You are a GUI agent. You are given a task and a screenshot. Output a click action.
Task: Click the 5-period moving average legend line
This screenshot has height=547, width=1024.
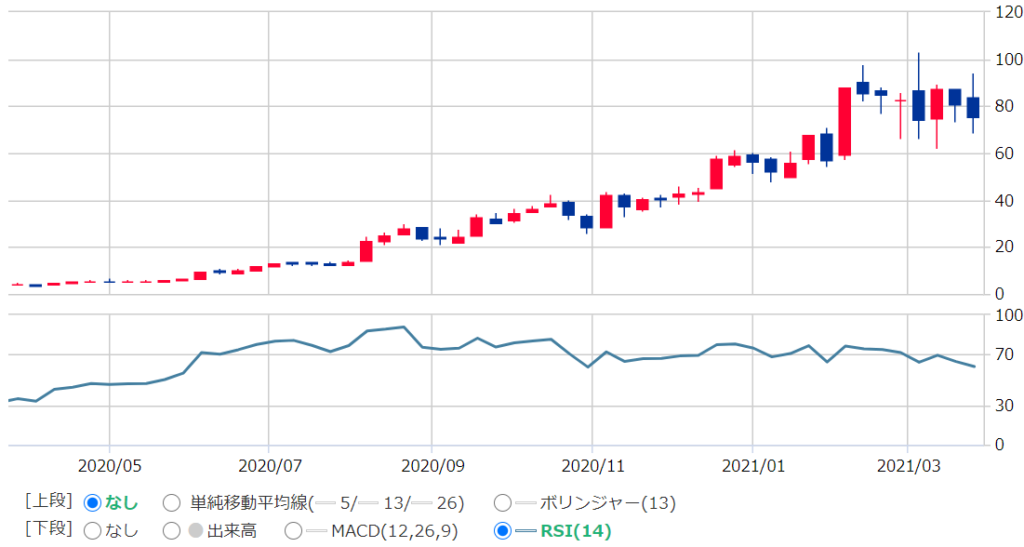pos(327,502)
